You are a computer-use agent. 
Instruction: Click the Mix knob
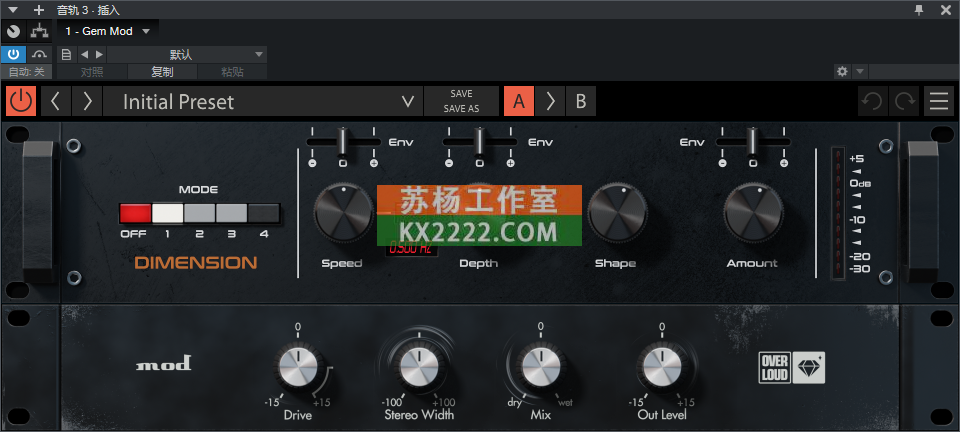pyautogui.click(x=541, y=367)
